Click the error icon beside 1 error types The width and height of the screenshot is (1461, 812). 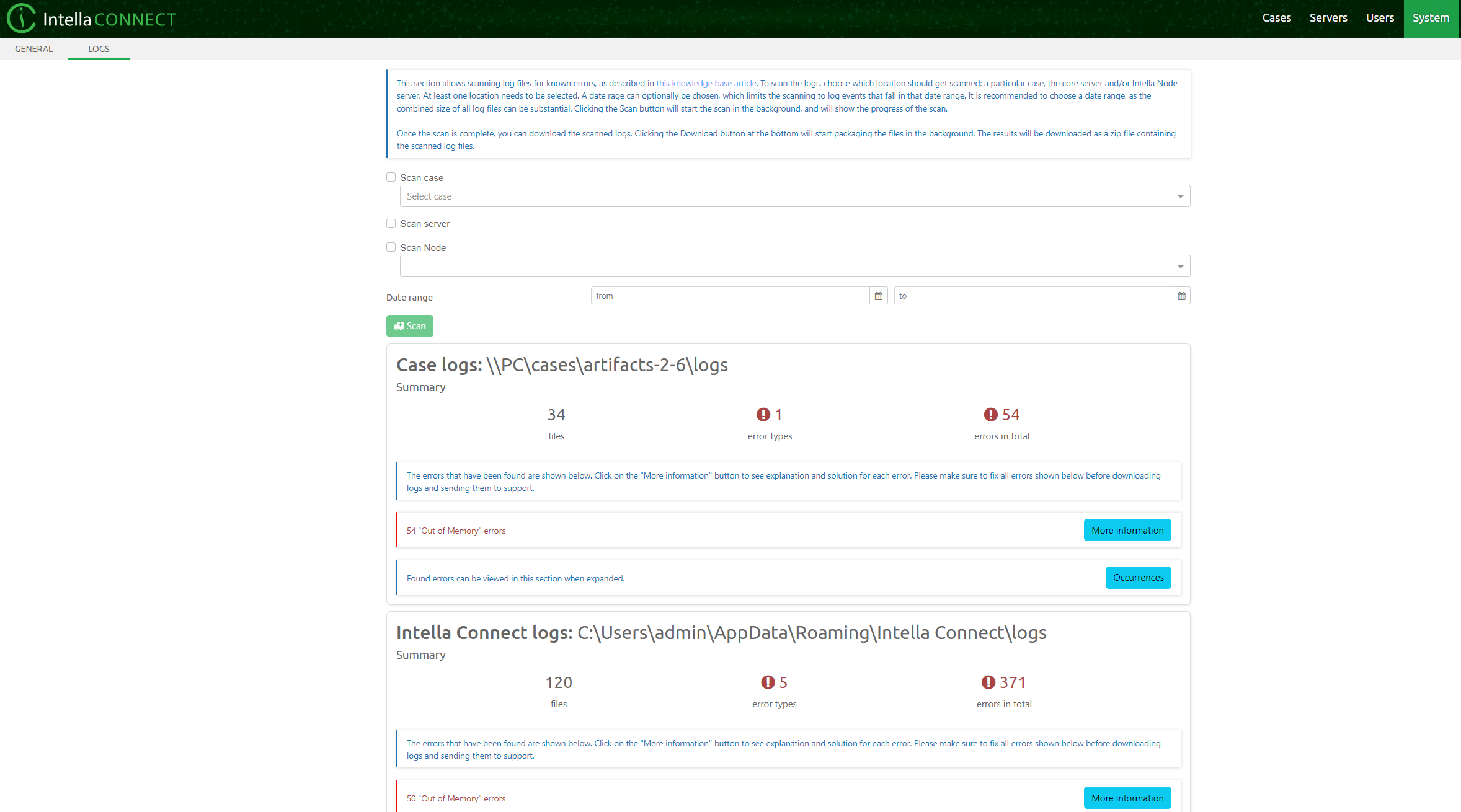[763, 415]
